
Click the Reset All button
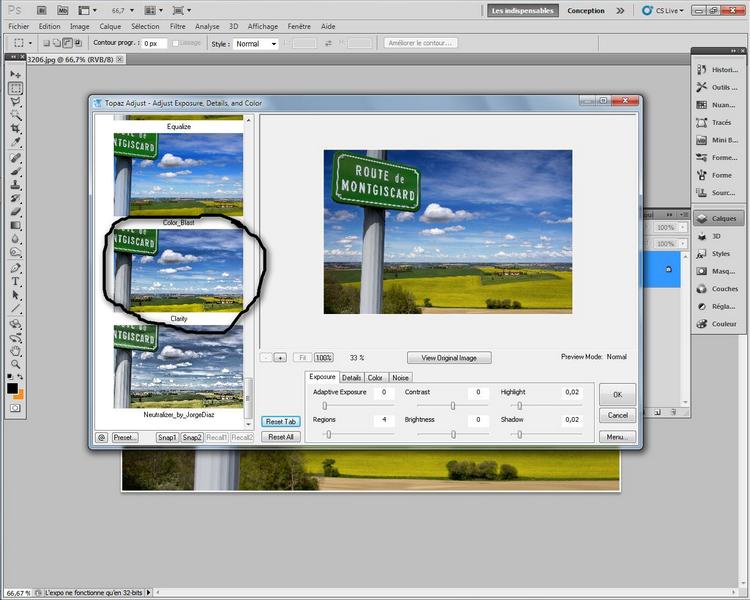tap(281, 437)
